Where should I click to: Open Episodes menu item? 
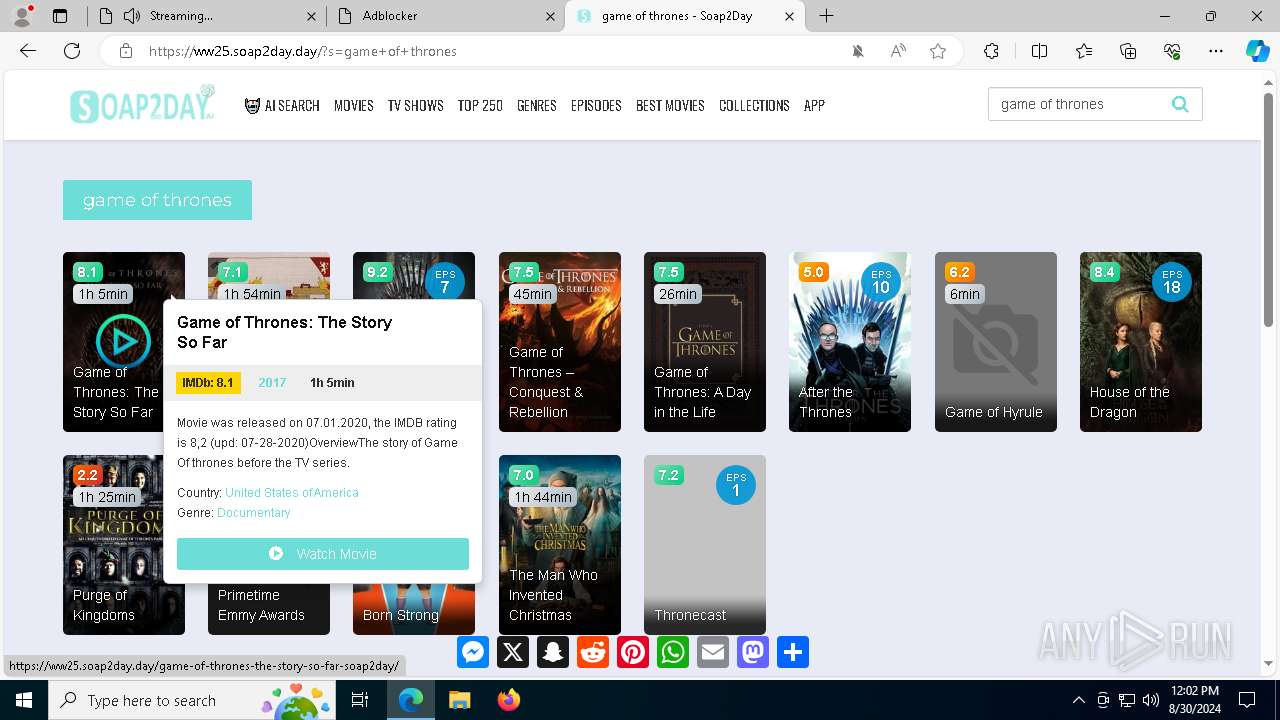point(596,105)
